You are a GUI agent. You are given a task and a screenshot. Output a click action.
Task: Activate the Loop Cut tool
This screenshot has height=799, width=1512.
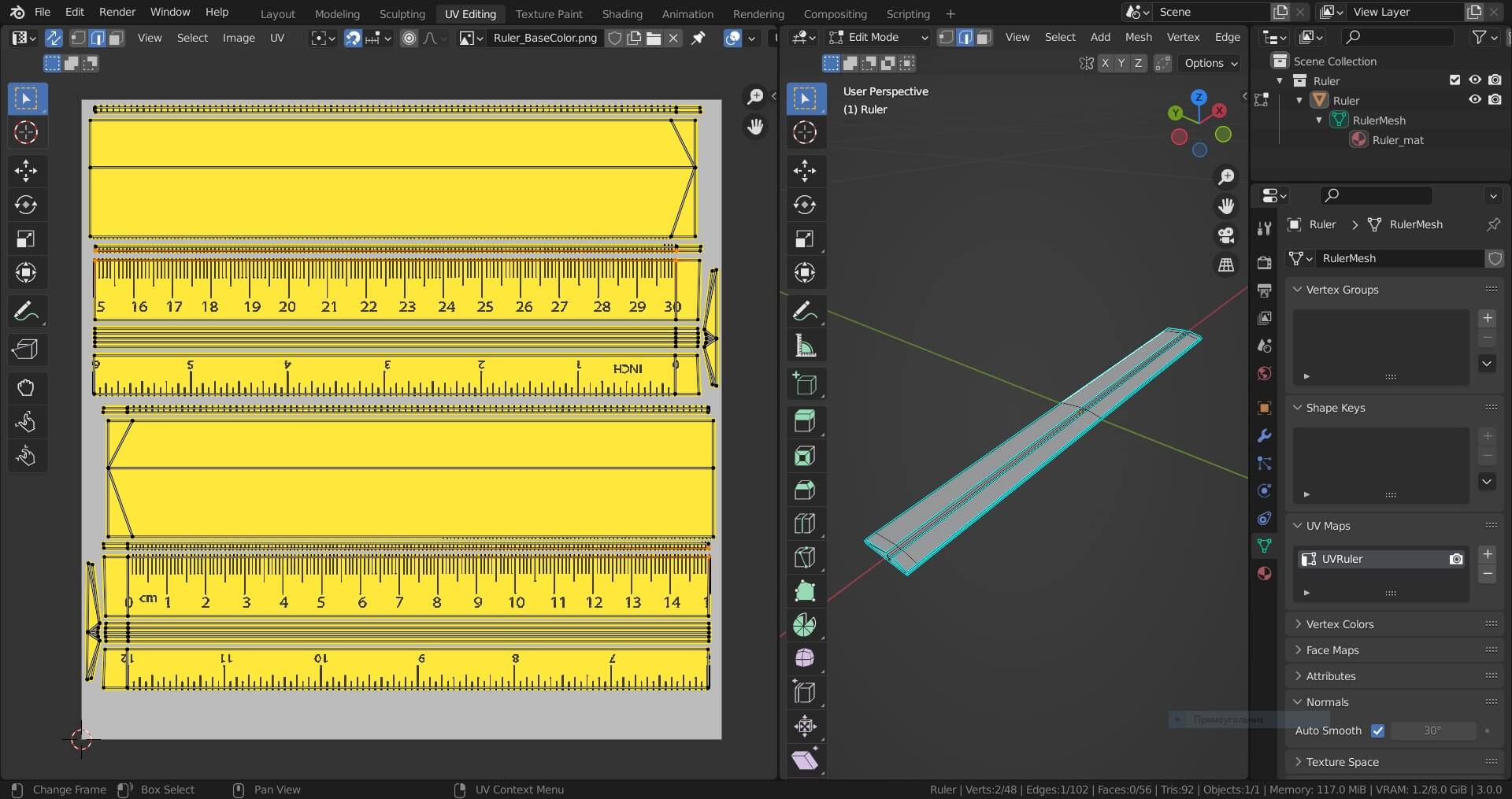[x=804, y=523]
